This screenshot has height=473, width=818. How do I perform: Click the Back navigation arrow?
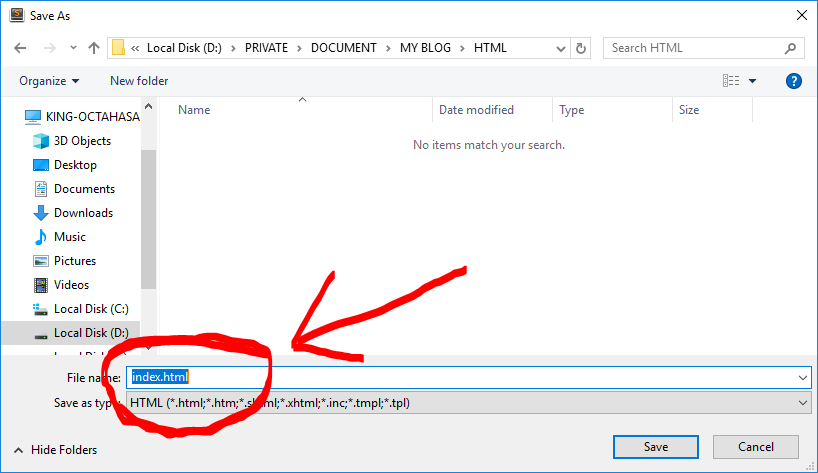click(20, 48)
